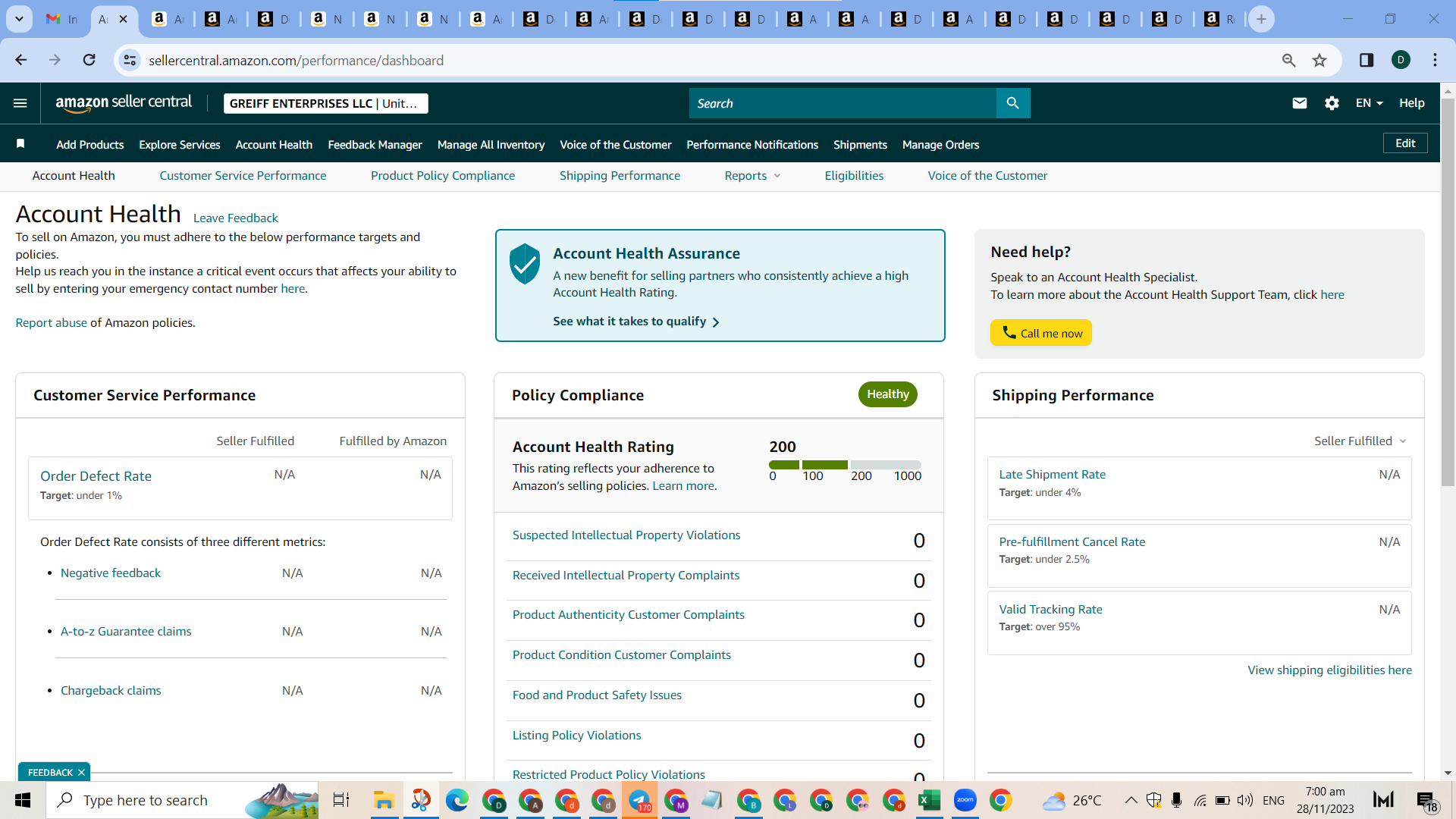This screenshot has width=1456, height=819.
Task: Open a new browser tab
Action: pos(1262,19)
